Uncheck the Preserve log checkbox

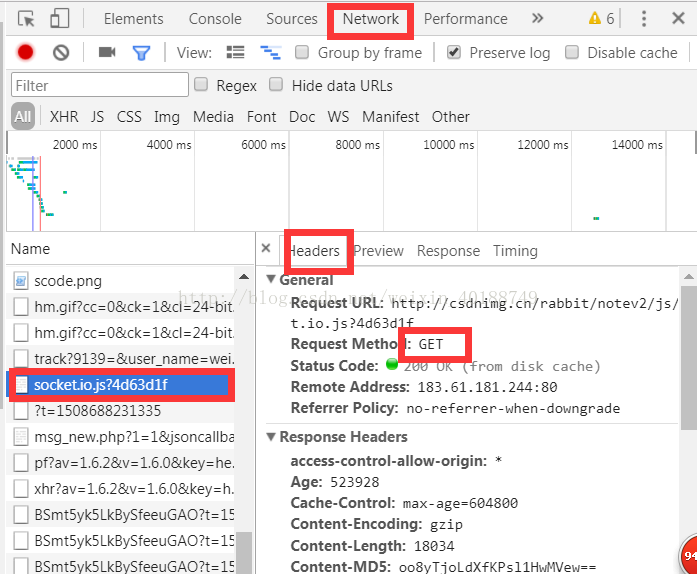coord(454,52)
